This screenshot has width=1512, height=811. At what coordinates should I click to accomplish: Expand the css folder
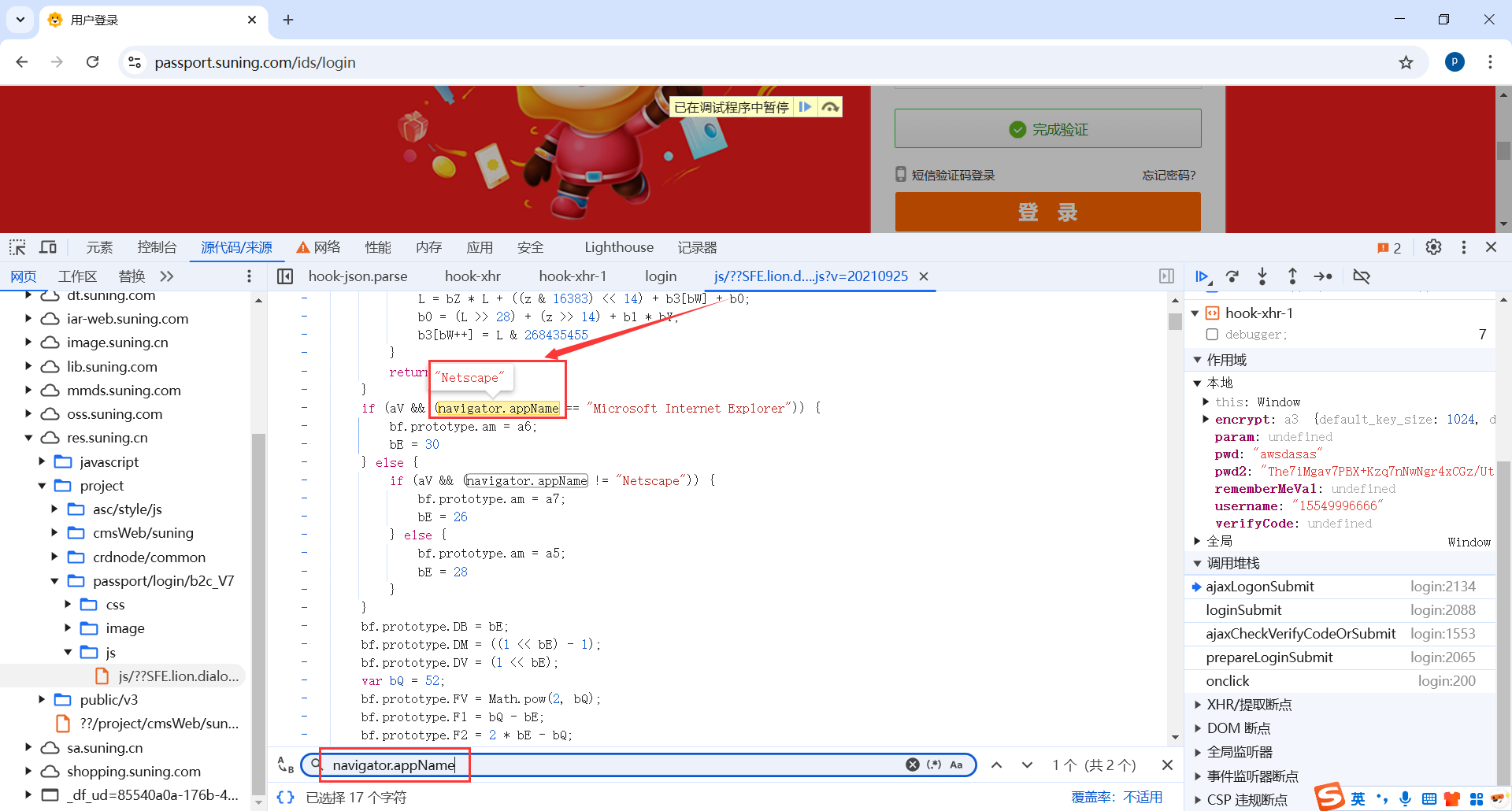68,604
